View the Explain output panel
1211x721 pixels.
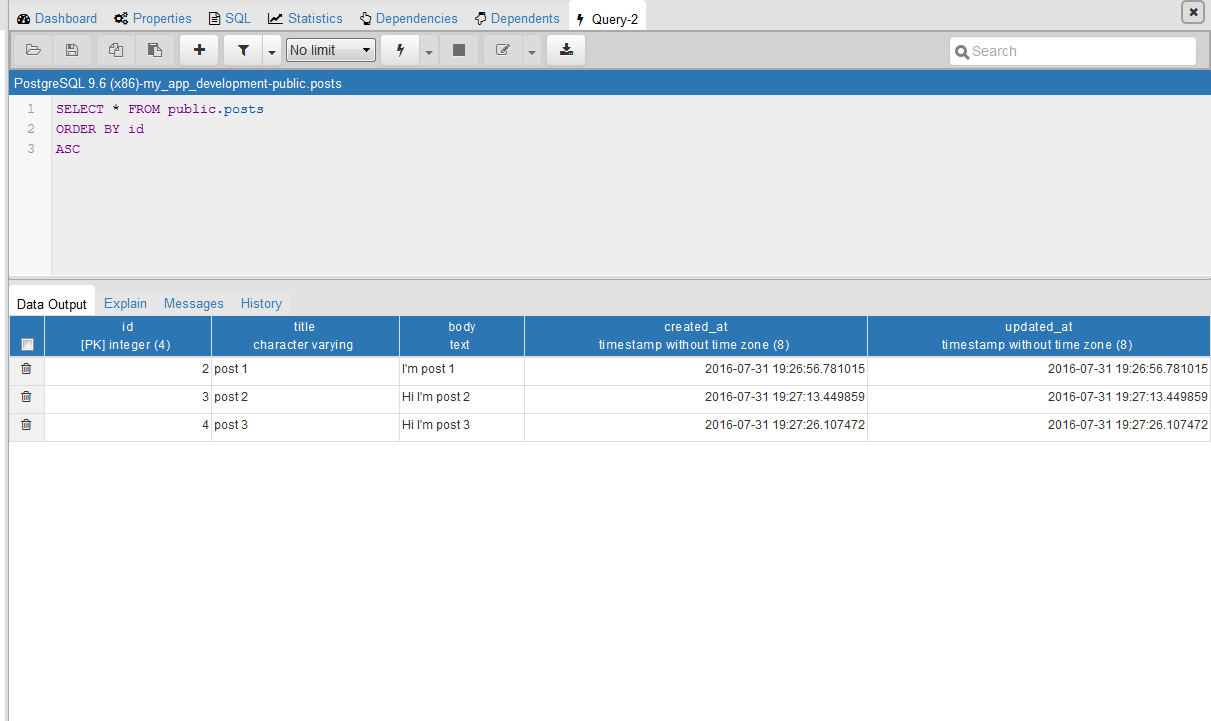[x=125, y=303]
